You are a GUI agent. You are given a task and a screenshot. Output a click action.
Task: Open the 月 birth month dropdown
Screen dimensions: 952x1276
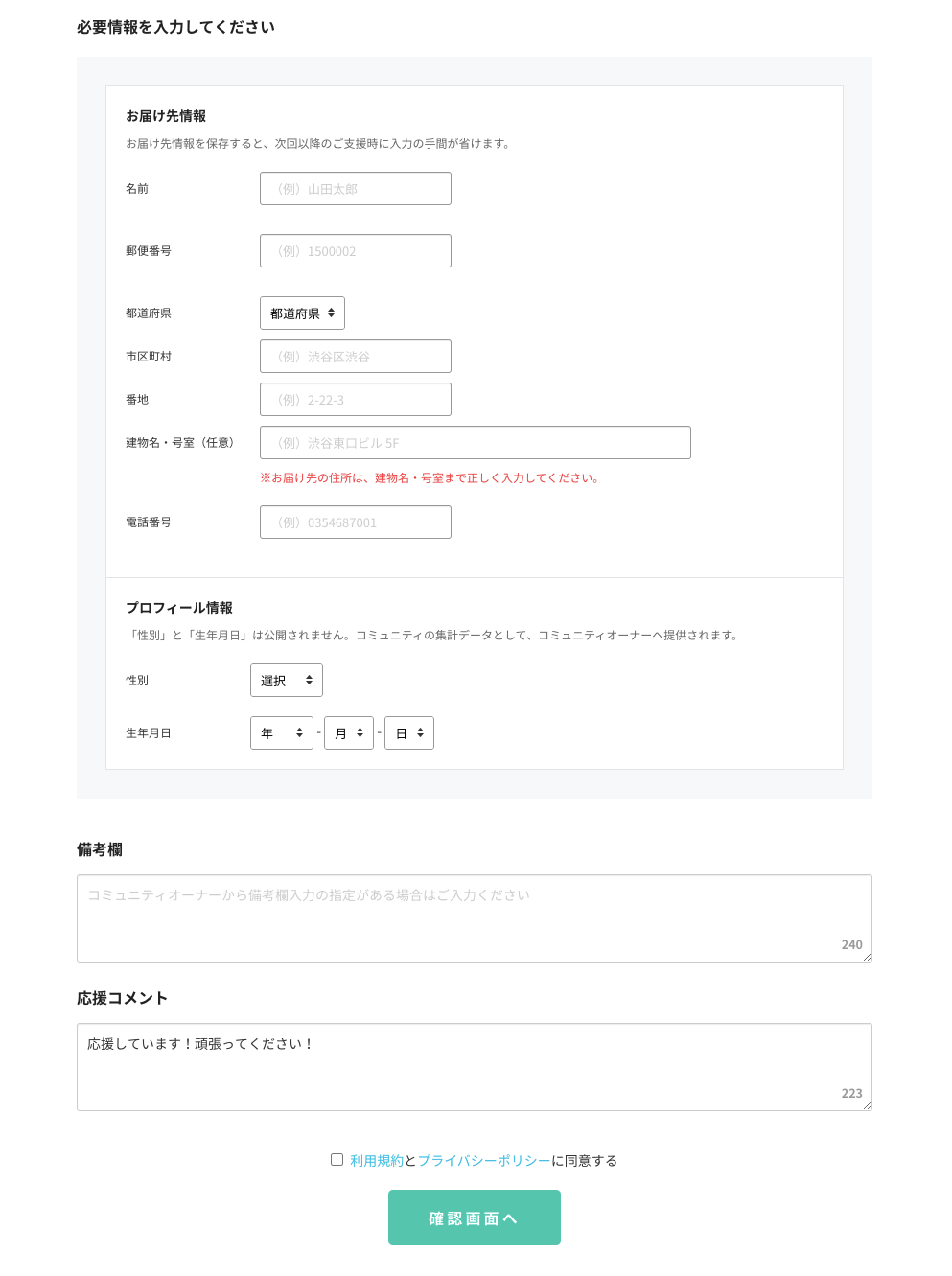[x=348, y=733]
